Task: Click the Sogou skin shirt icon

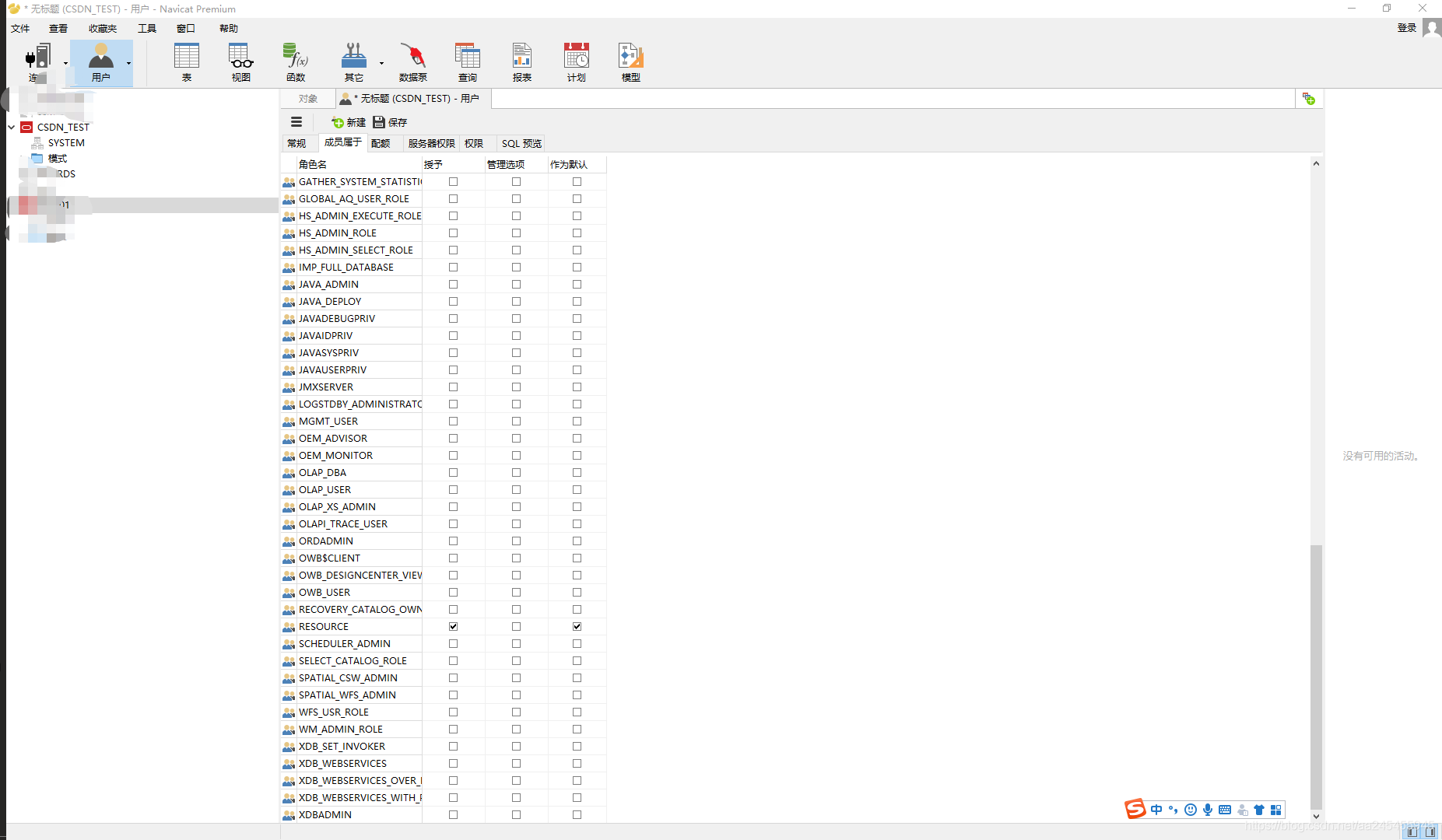Action: click(1259, 810)
